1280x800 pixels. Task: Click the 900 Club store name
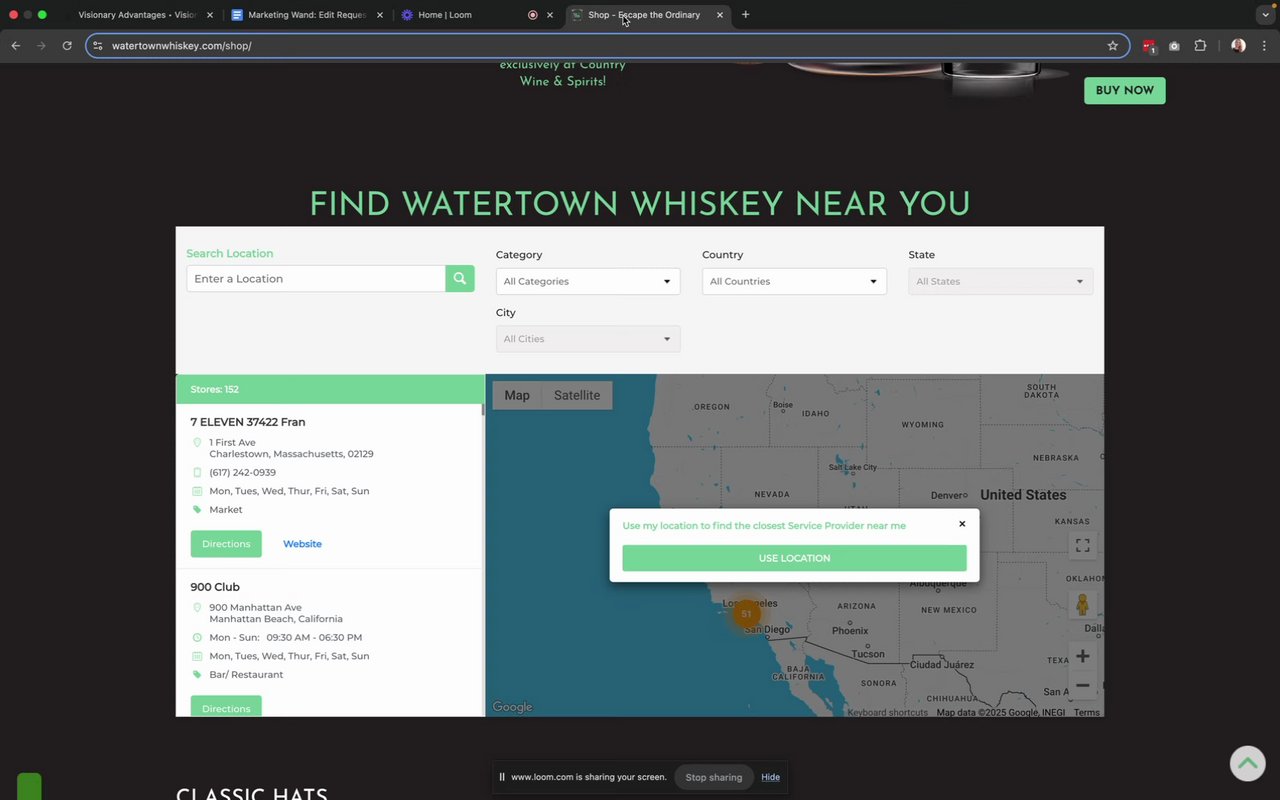click(215, 587)
